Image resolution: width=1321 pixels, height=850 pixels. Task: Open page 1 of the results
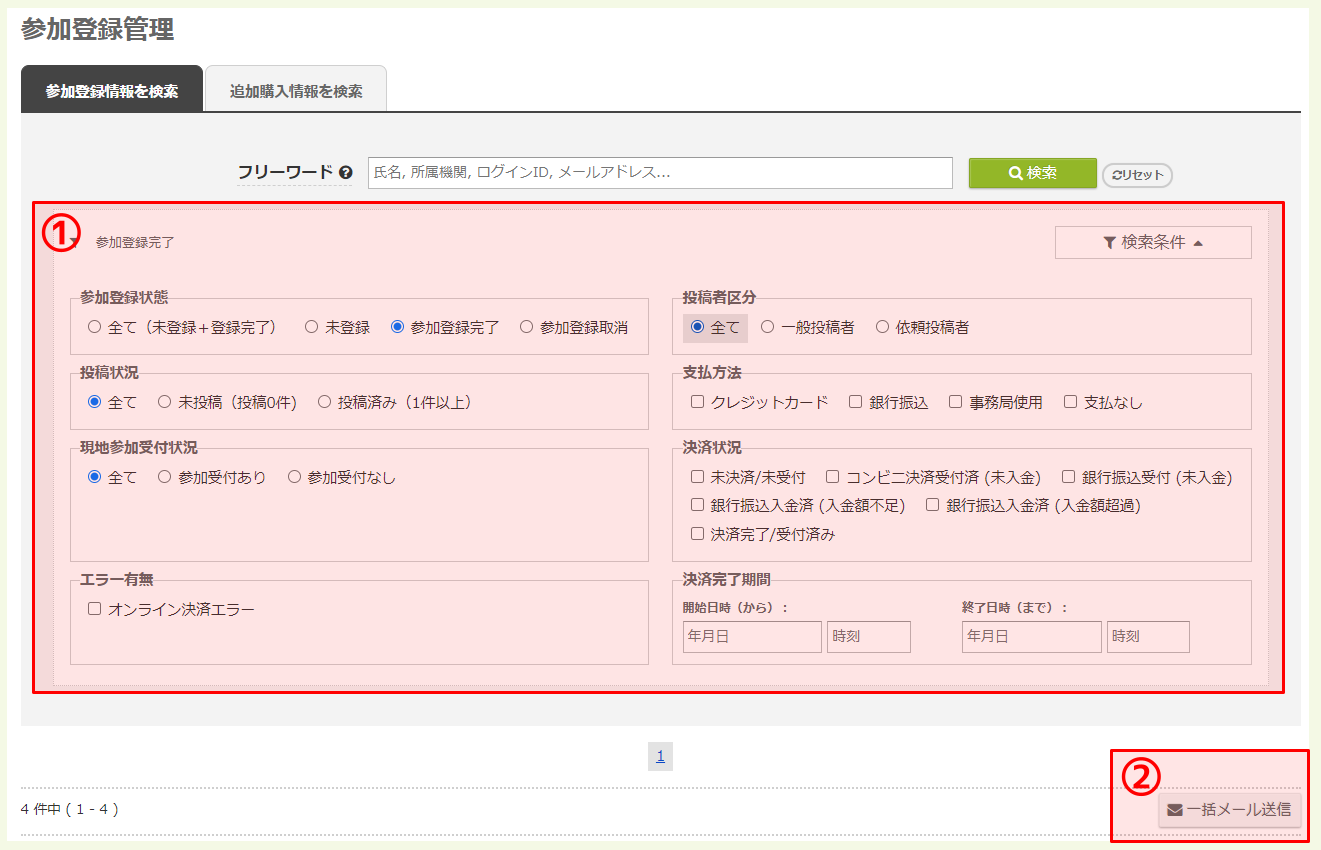click(660, 756)
